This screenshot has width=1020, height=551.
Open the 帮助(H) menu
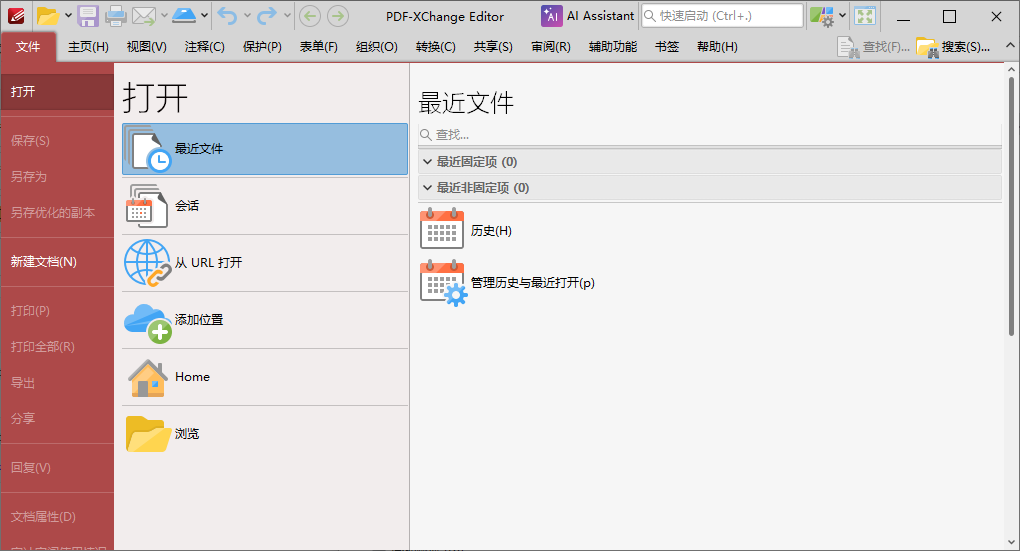(717, 47)
